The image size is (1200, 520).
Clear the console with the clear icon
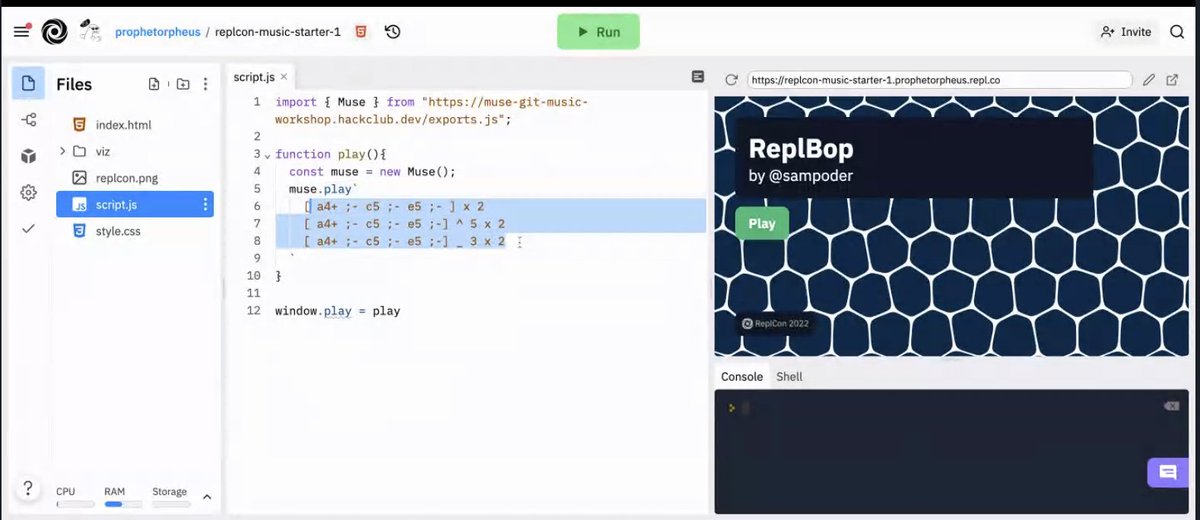[1171, 406]
